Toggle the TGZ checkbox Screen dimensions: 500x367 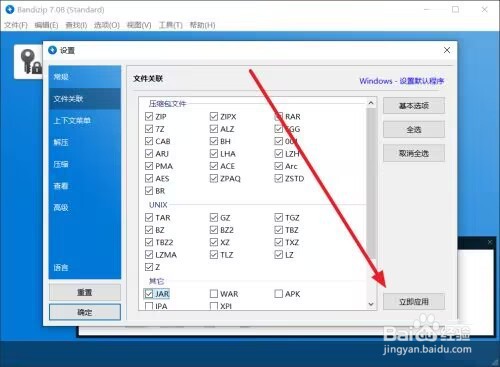[x=279, y=217]
